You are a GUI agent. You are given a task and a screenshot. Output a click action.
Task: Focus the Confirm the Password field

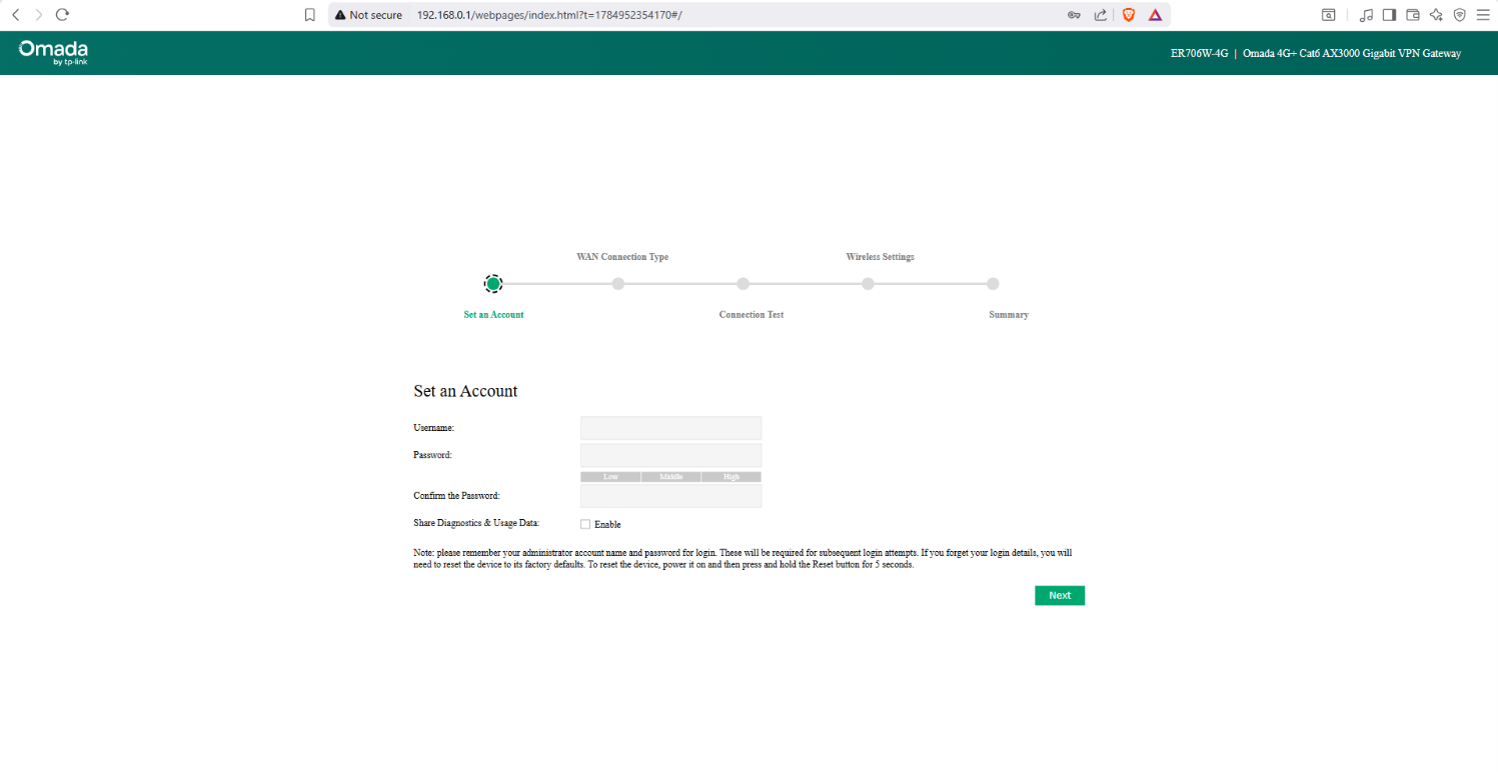click(671, 496)
